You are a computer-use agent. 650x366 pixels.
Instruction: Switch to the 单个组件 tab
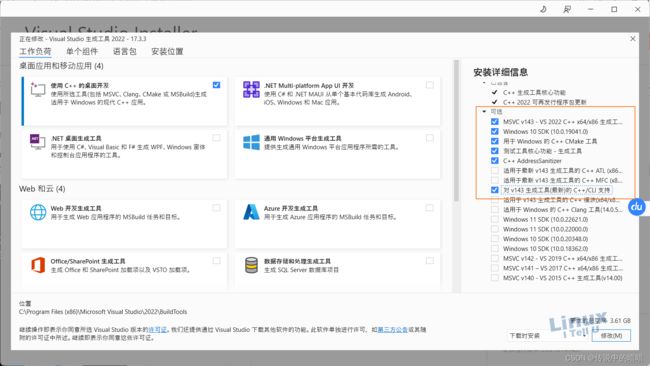click(x=82, y=51)
